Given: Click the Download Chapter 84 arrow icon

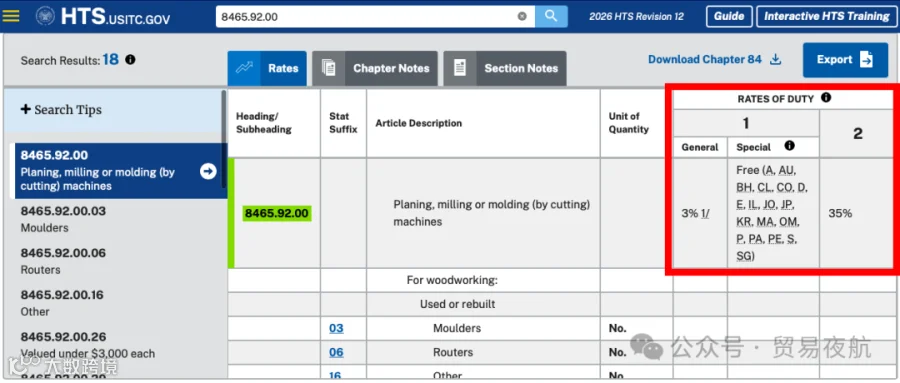Looking at the screenshot, I should pos(775,60).
